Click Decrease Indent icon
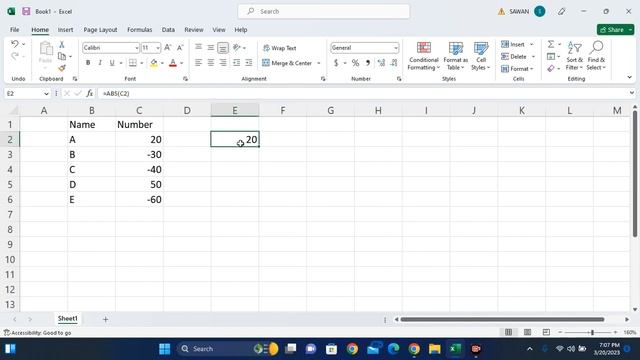The height and width of the screenshot is (360, 640). [236, 63]
